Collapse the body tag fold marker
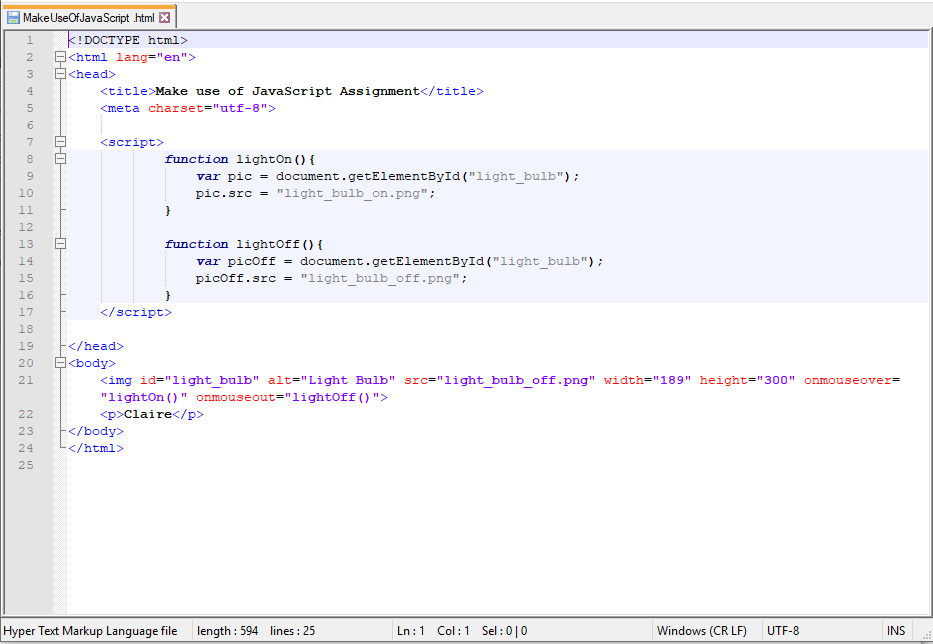This screenshot has height=644, width=933. coord(61,363)
